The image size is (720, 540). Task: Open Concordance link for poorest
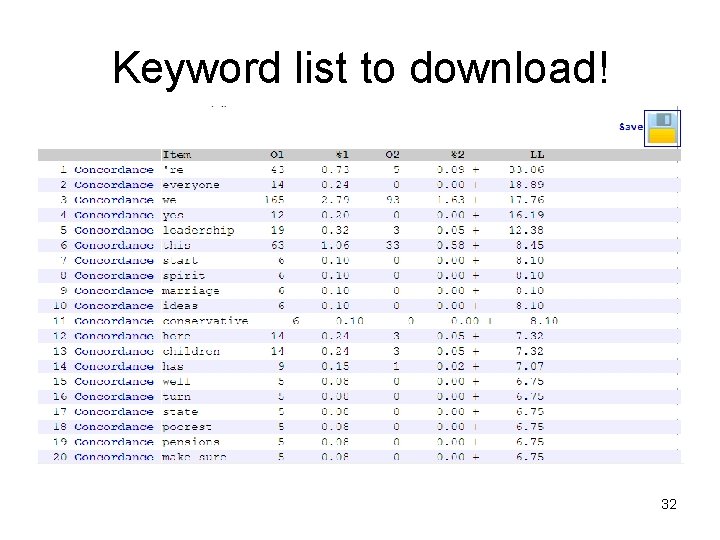click(114, 428)
